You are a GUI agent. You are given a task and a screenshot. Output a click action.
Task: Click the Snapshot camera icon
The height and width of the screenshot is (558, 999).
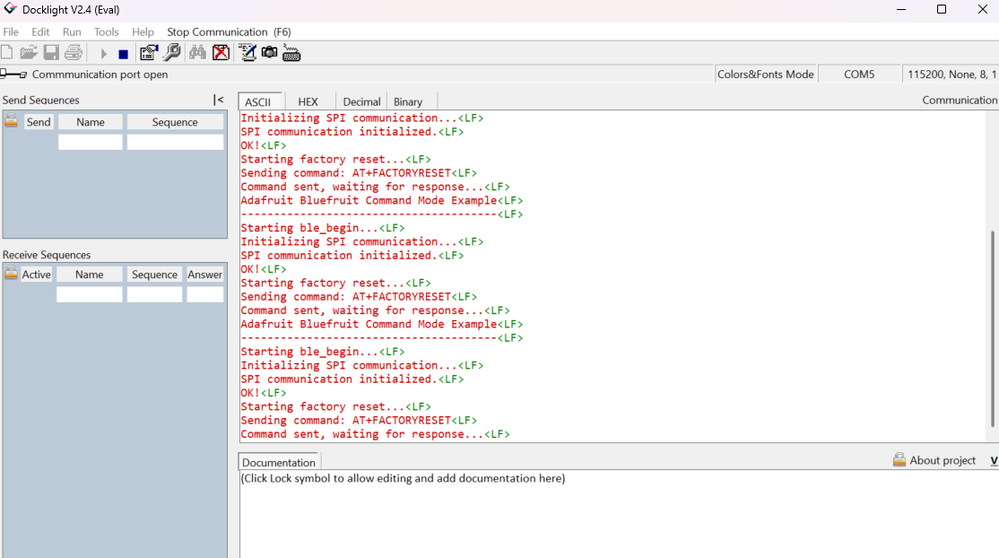coord(270,52)
